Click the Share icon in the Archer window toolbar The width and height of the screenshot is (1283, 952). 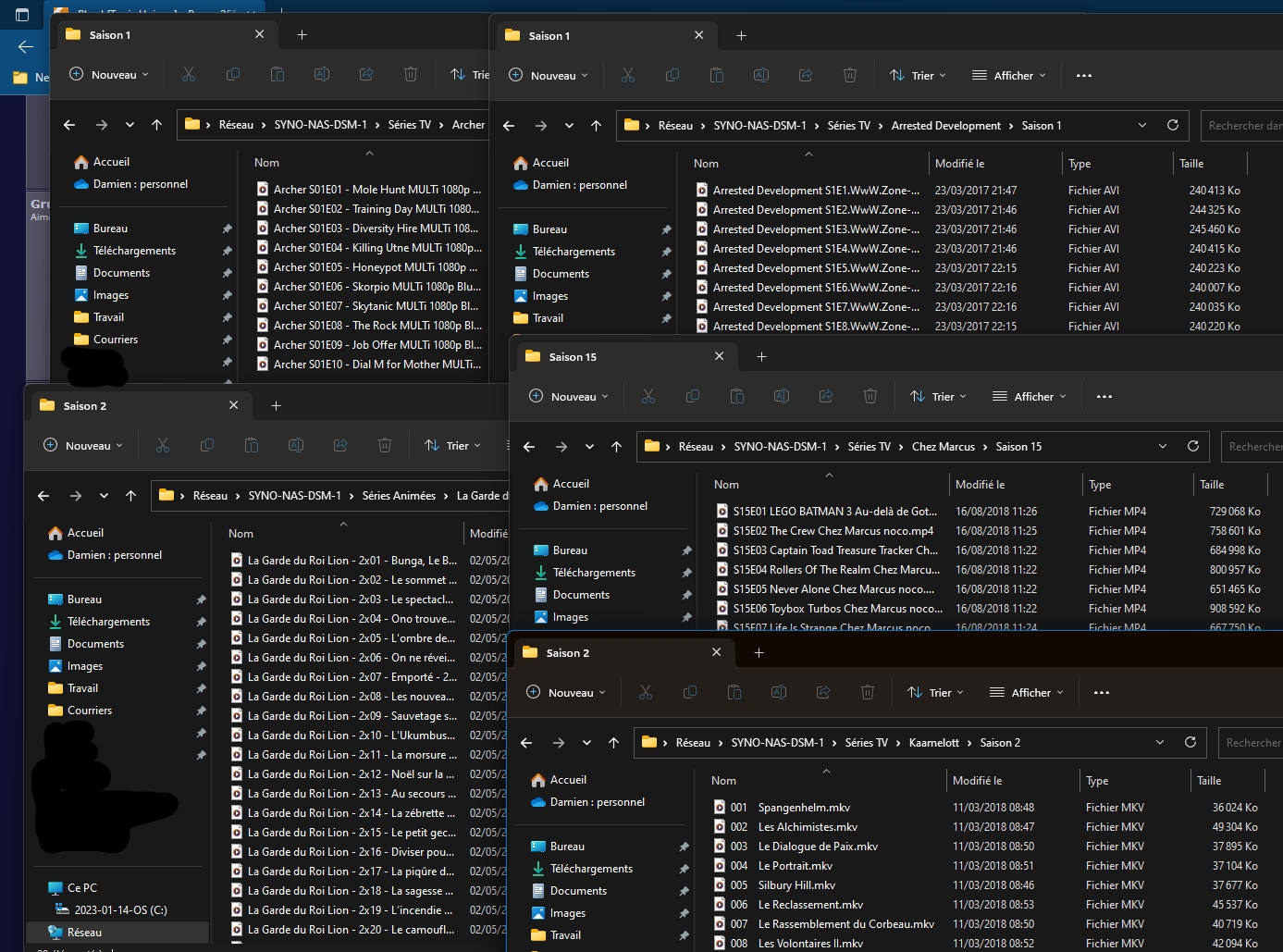click(x=366, y=75)
